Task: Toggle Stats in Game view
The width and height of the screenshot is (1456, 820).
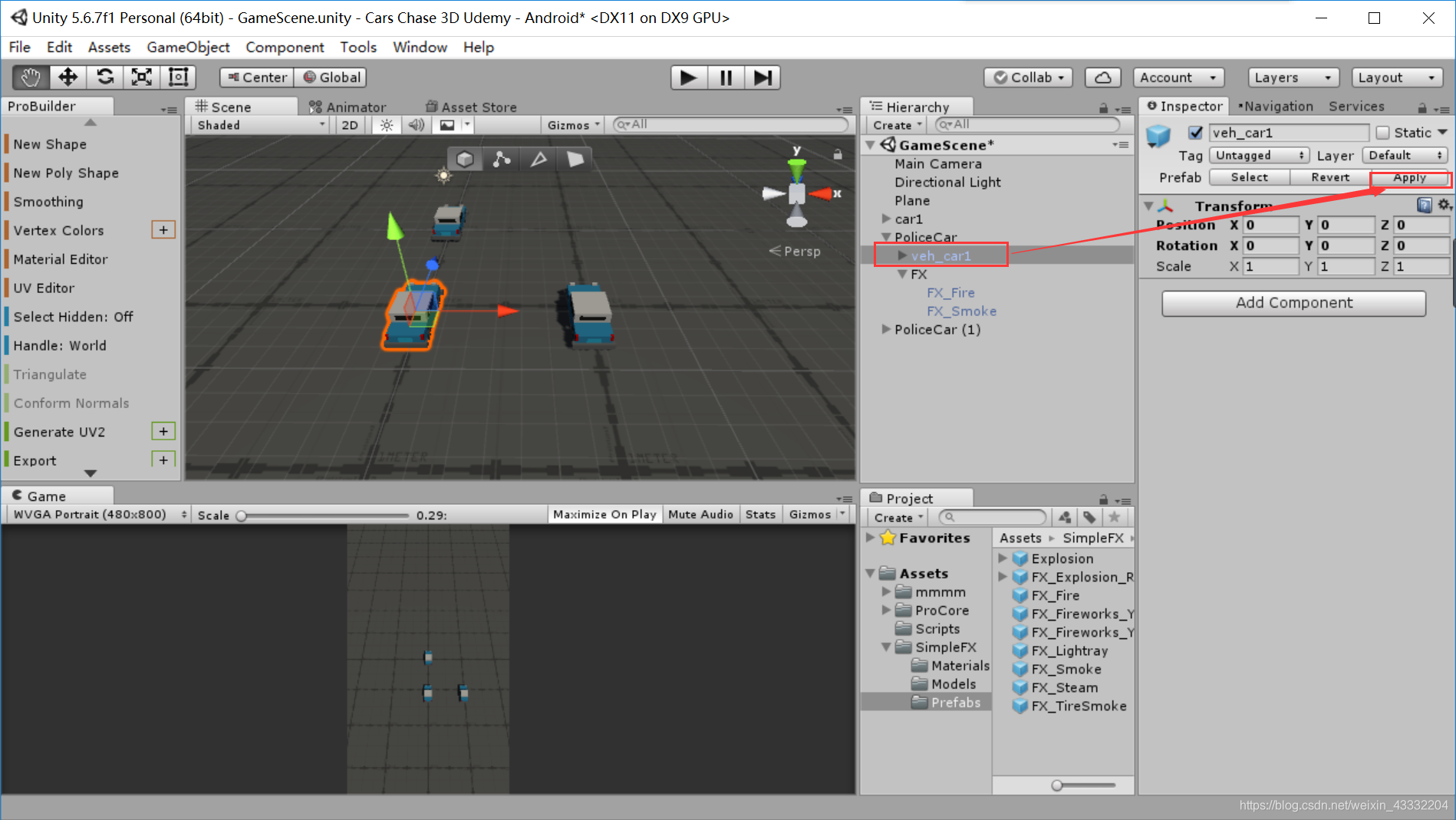Action: (760, 515)
